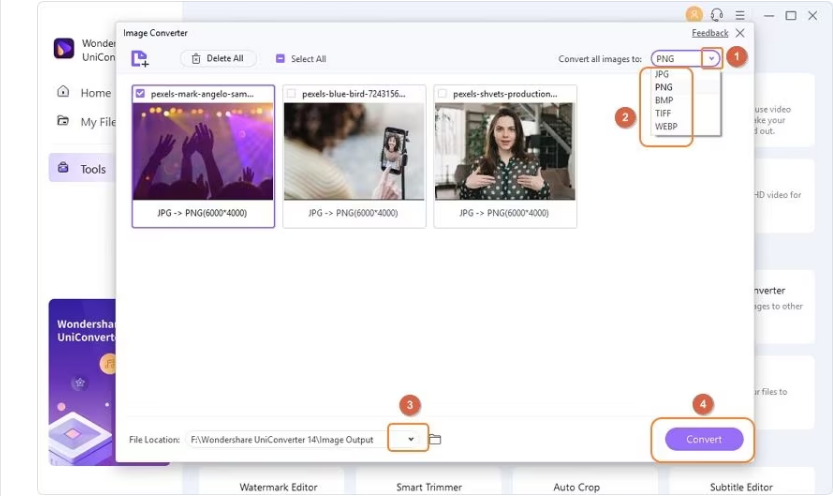Open Auto Crop in main window
This screenshot has height=496, width=833.
pos(576,487)
